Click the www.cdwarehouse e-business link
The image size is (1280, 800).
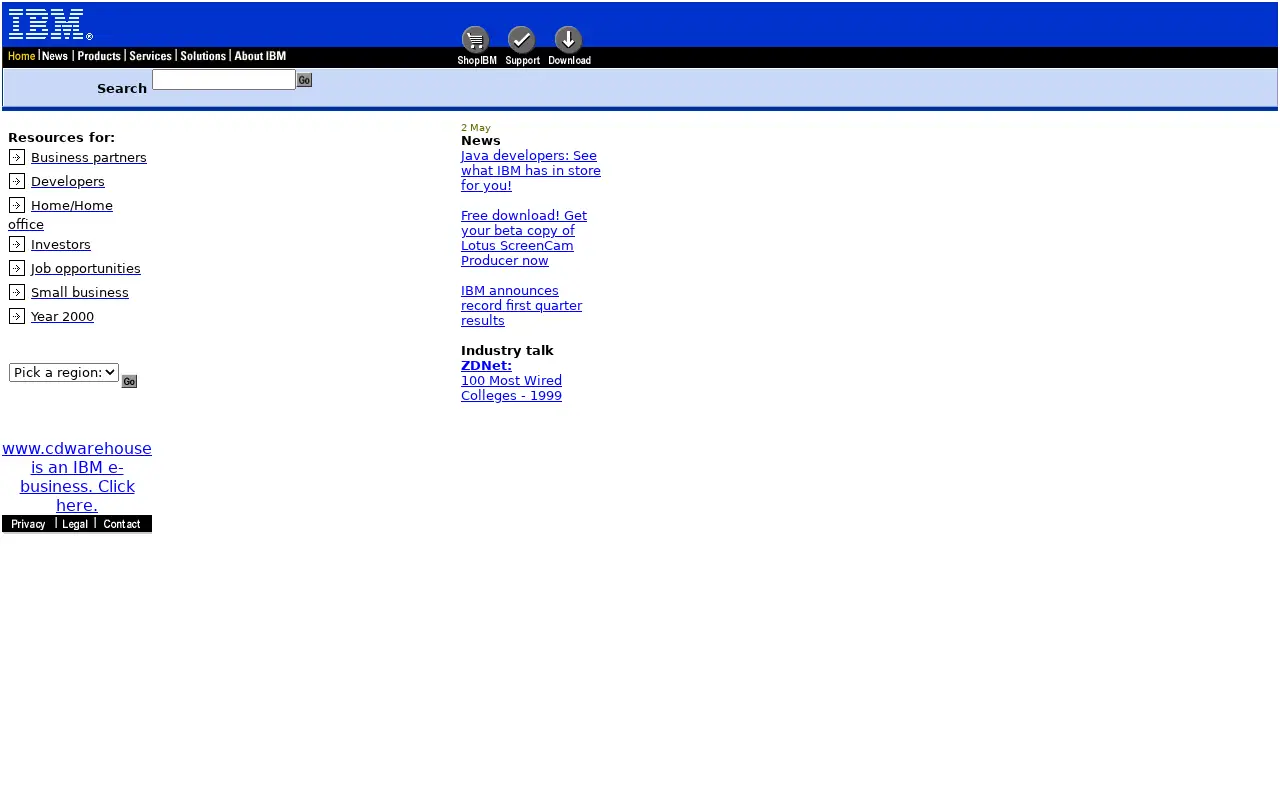pos(77,477)
